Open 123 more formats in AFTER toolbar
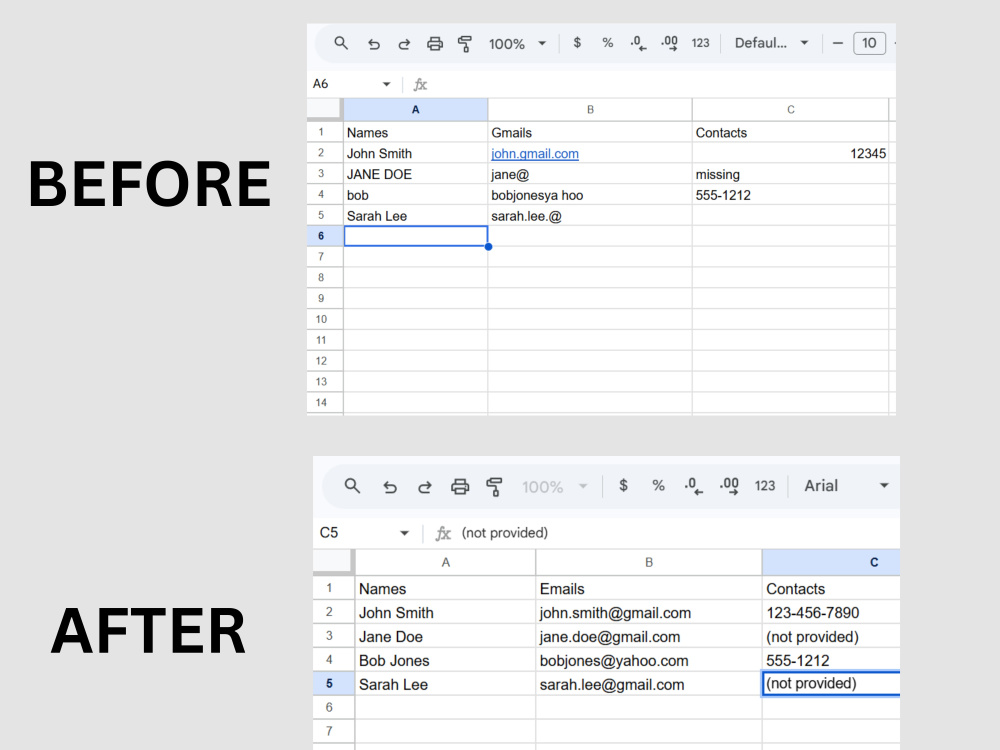The width and height of the screenshot is (1000, 750). (765, 486)
